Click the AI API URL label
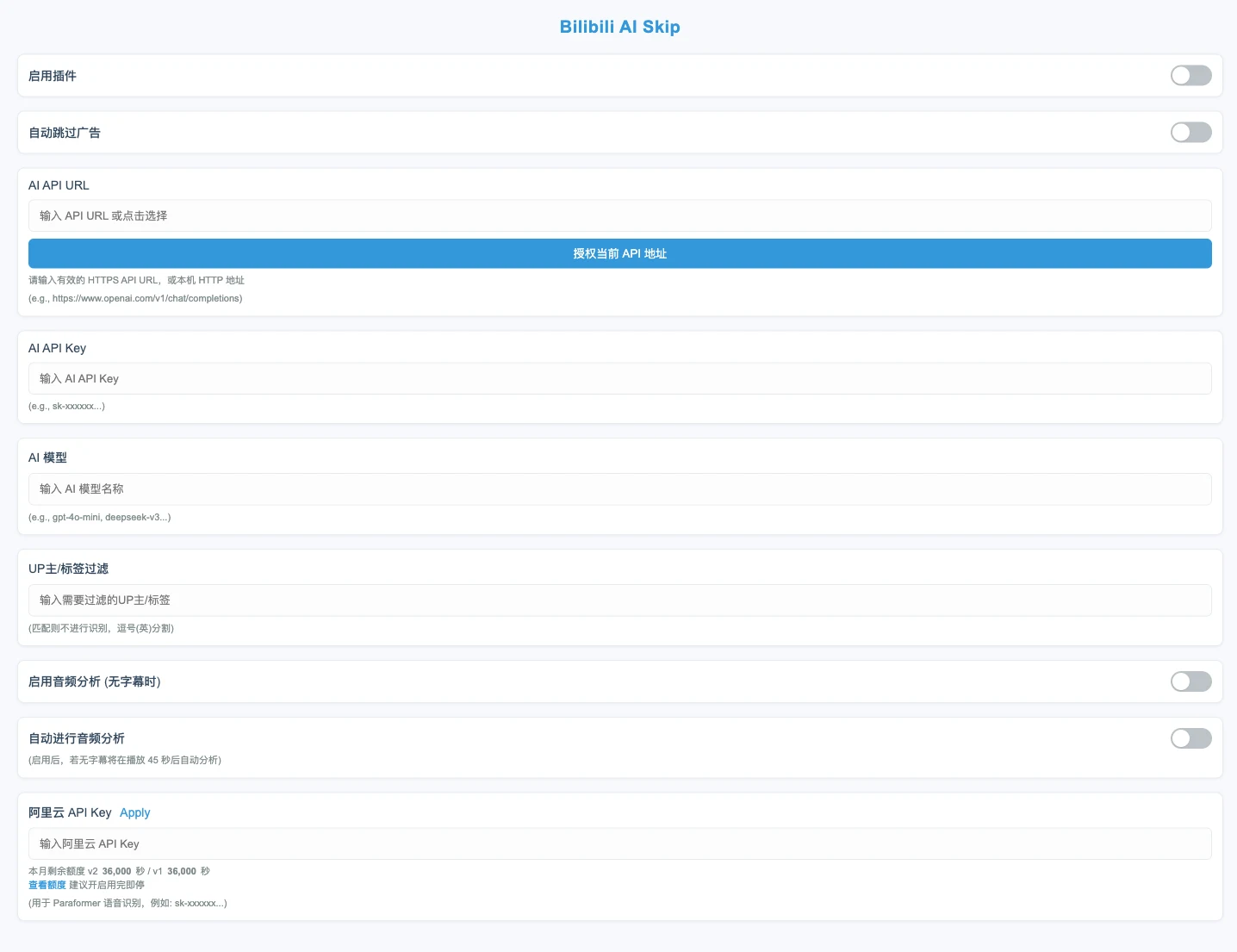This screenshot has width=1237, height=952. 59,185
